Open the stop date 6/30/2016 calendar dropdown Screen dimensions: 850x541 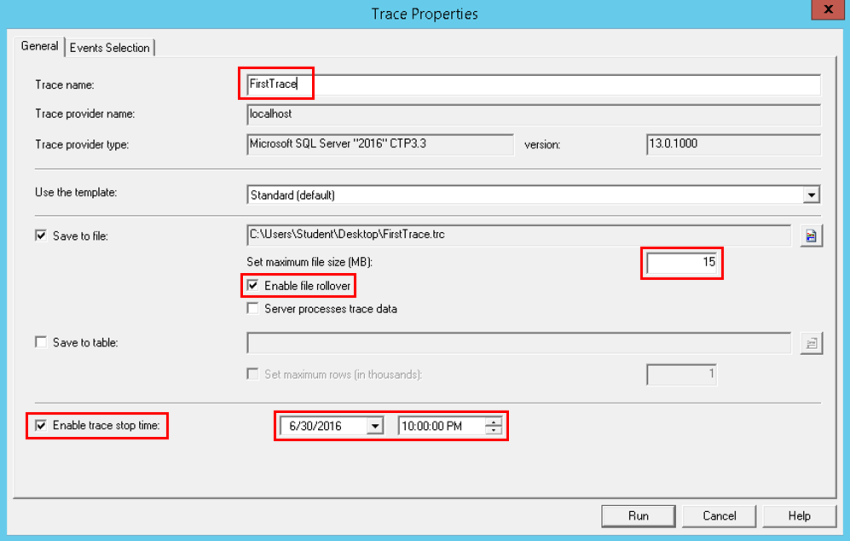pyautogui.click(x=375, y=426)
